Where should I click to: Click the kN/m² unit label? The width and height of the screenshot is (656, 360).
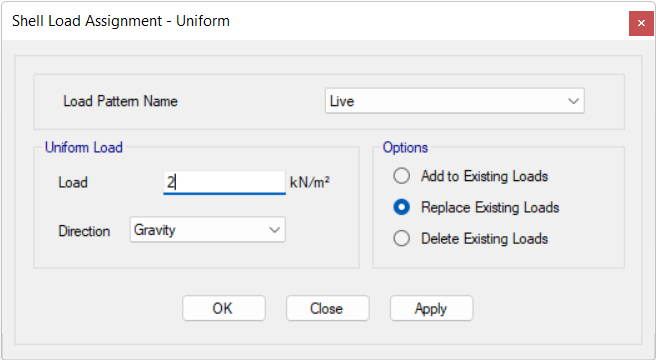pyautogui.click(x=310, y=183)
